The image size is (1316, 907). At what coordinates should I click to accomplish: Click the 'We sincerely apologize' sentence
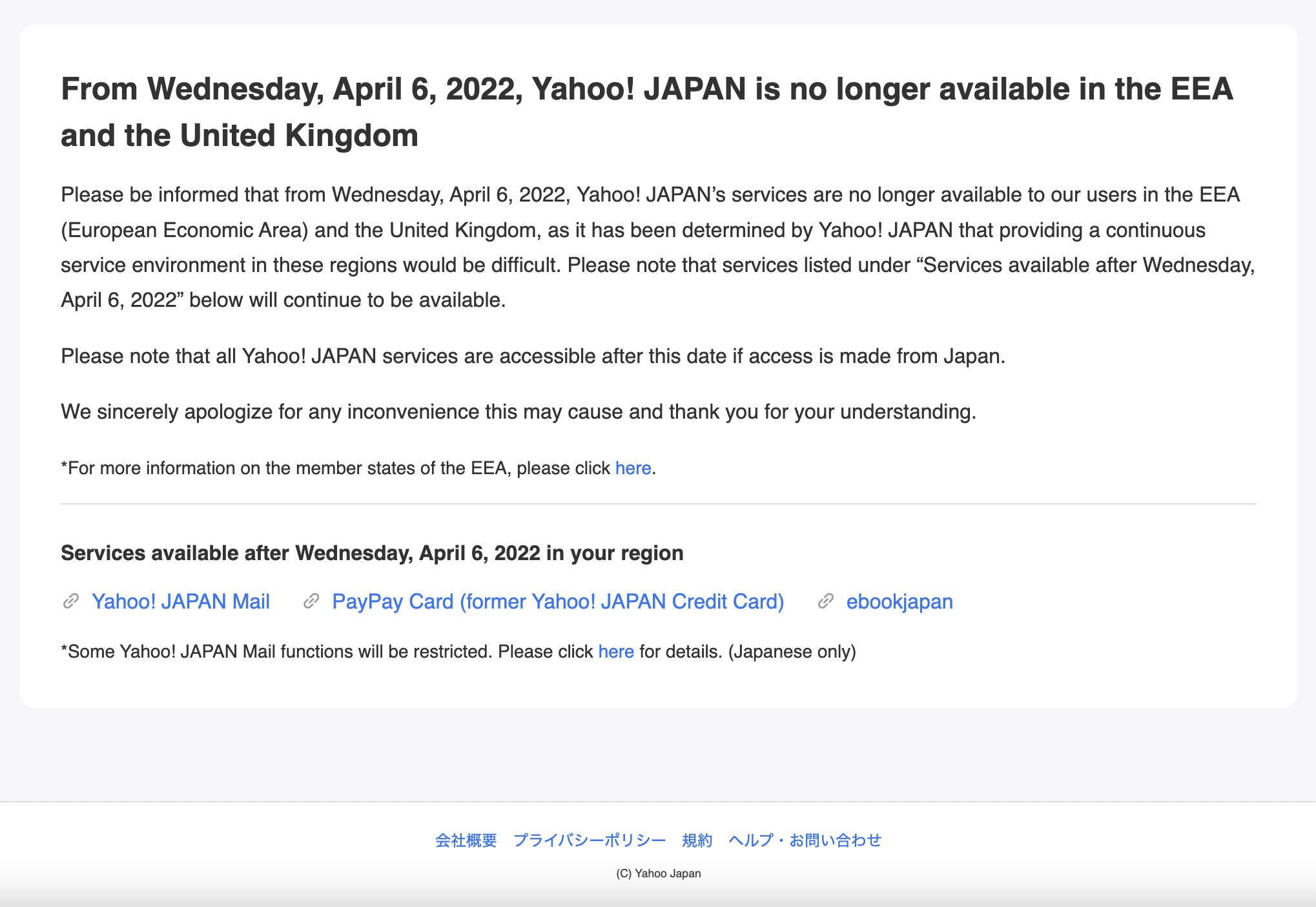tap(519, 412)
